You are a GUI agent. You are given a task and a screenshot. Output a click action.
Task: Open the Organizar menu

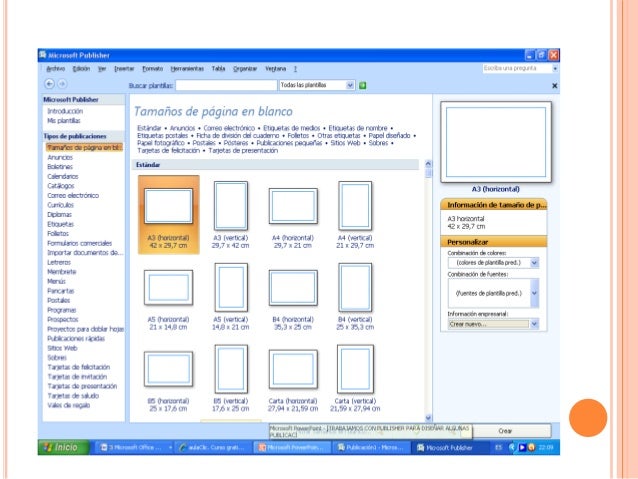point(245,69)
